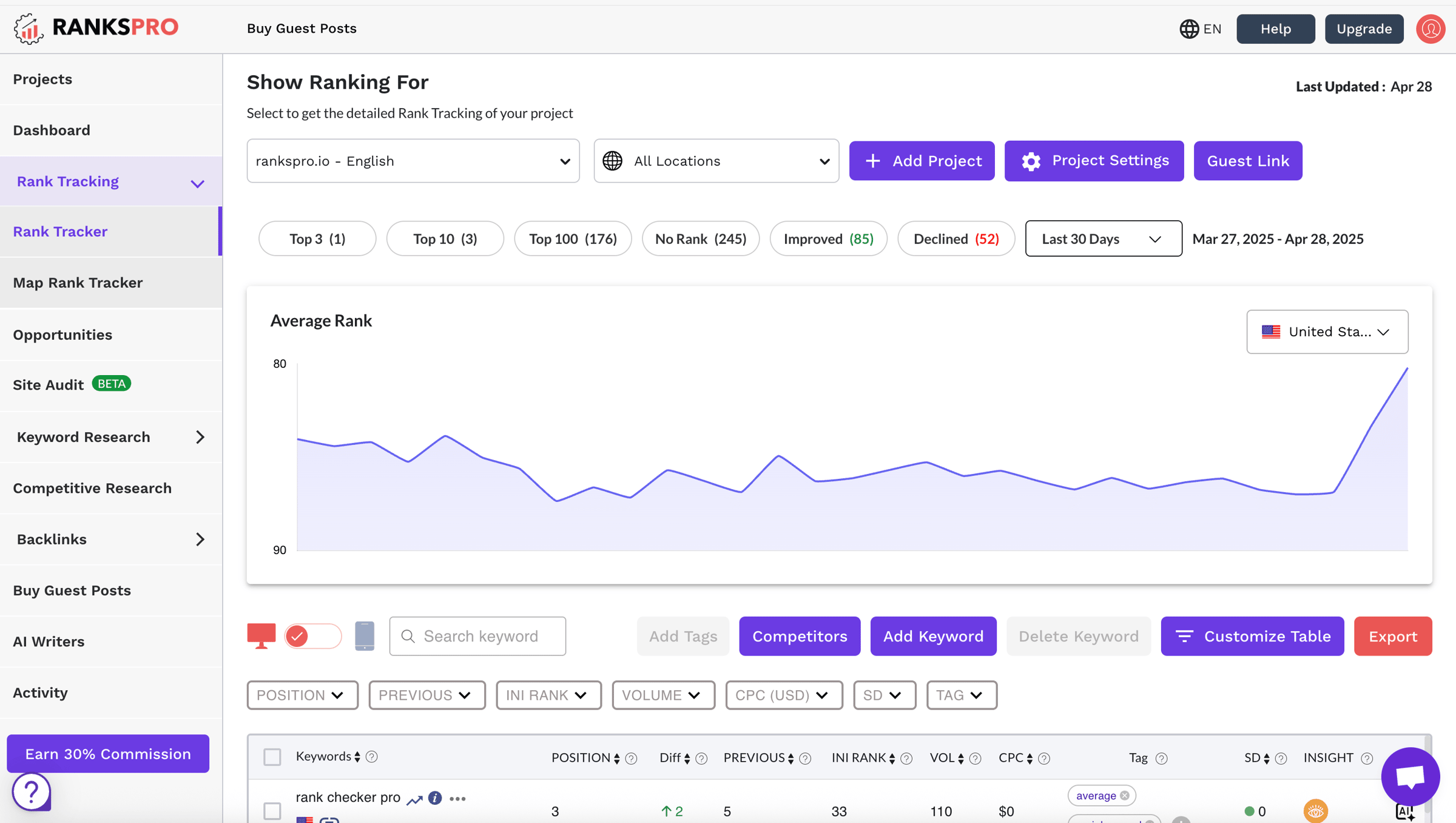Open the United States chart country dropdown
Screen dimensions: 1456x823
click(1327, 331)
